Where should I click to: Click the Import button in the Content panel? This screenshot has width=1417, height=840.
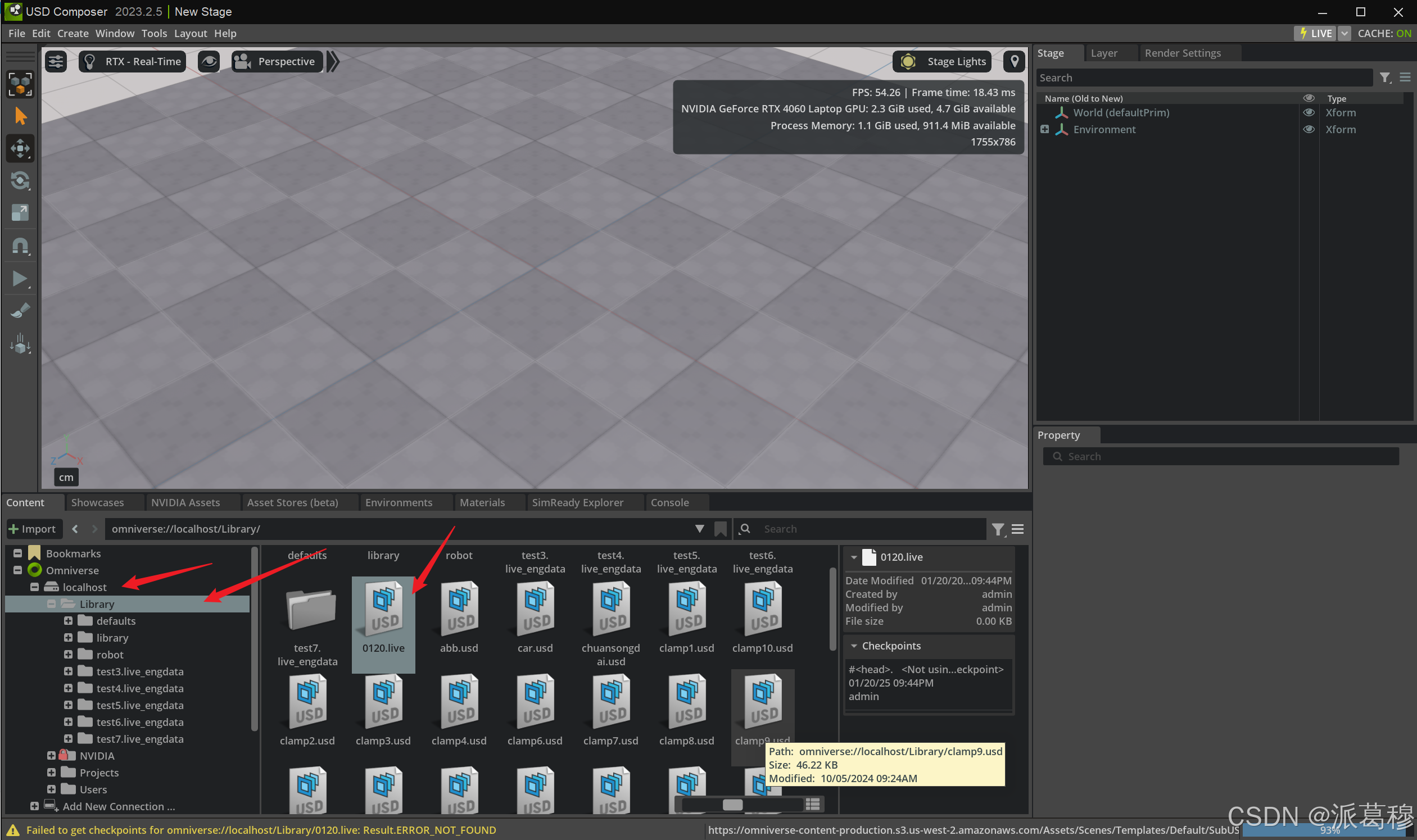click(34, 529)
